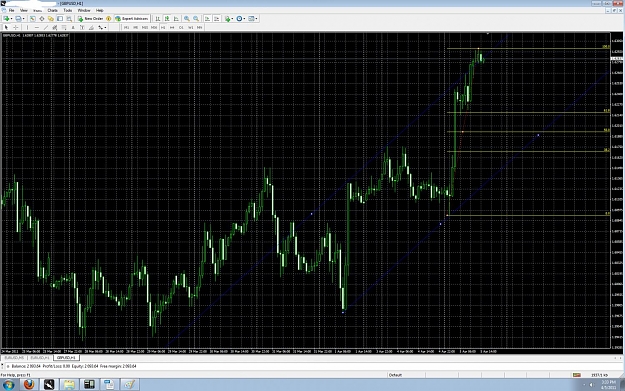Viewport: 625px width, 391px height.
Task: Open the Help menu
Action: [100, 10]
